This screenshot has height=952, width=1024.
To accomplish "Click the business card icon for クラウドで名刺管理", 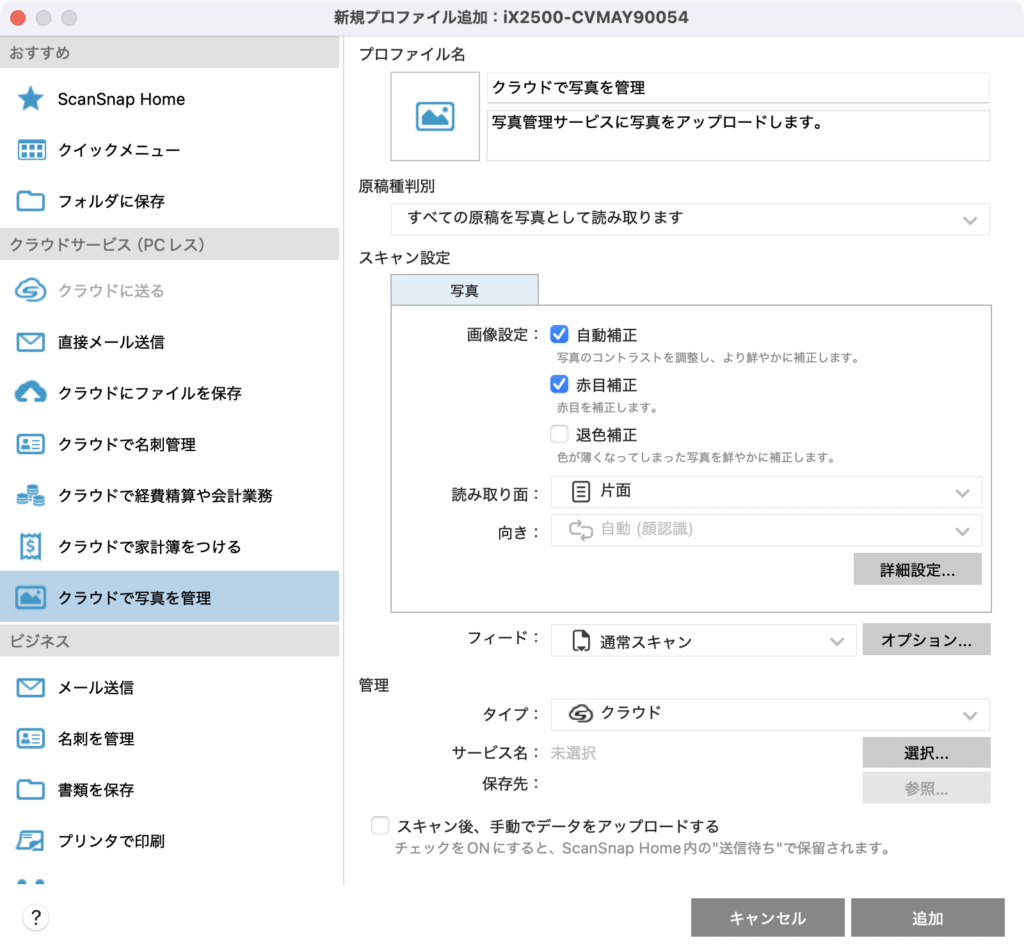I will click(31, 444).
